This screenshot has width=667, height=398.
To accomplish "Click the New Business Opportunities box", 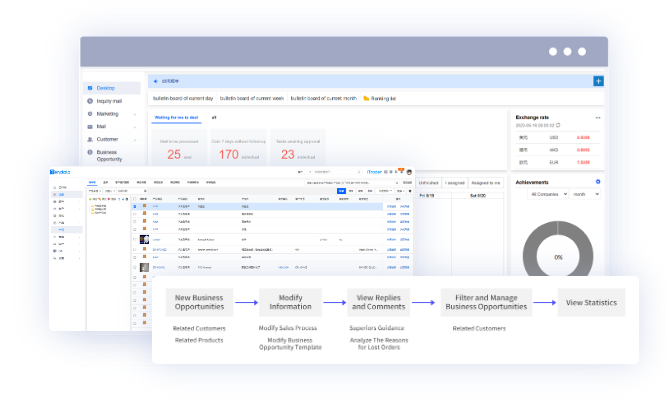I will pos(199,302).
